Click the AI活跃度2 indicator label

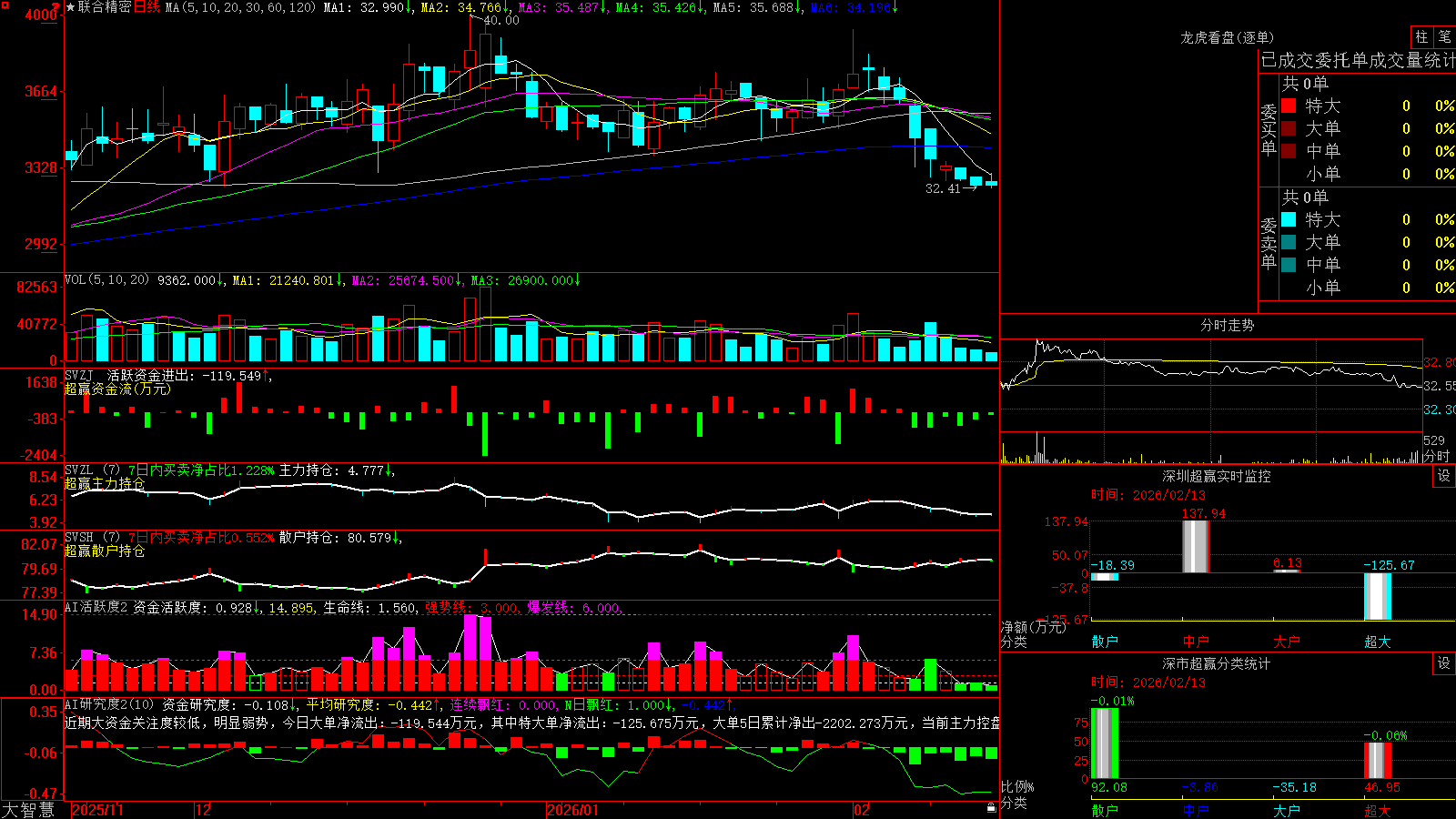[x=96, y=607]
